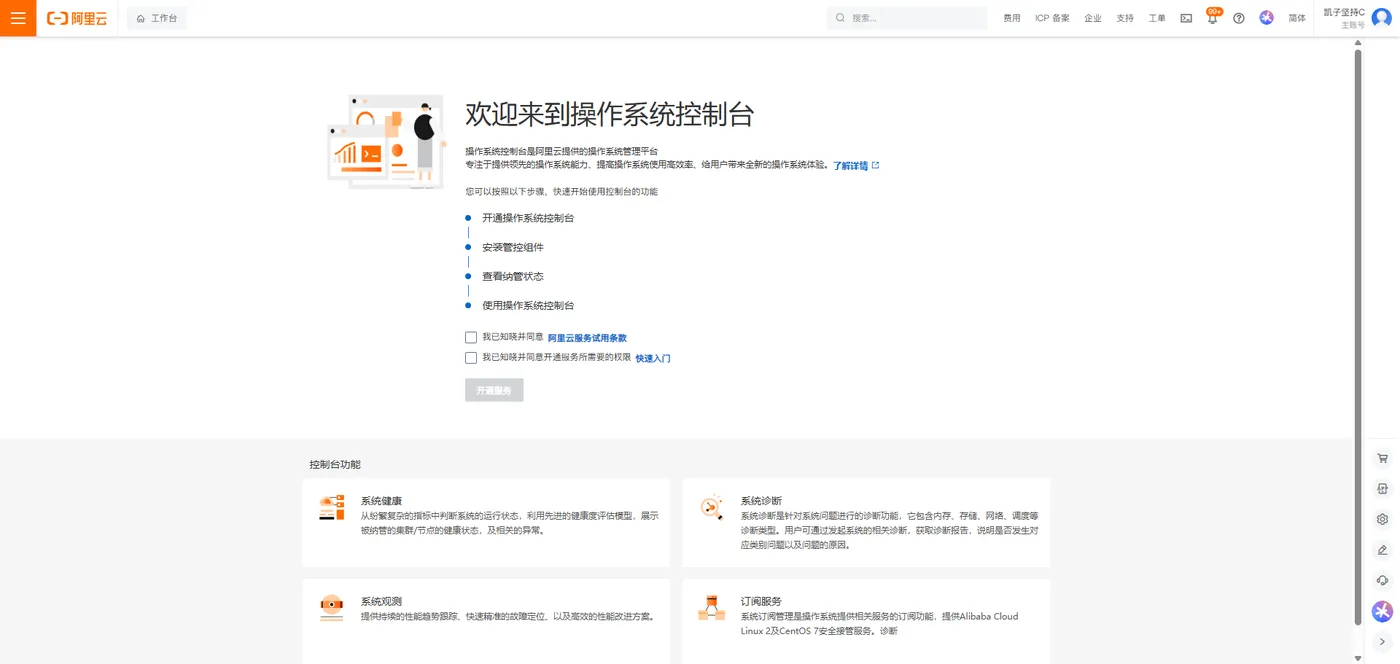1400x664 pixels.
Task: Open the hamburger navigation menu
Action: (18, 18)
